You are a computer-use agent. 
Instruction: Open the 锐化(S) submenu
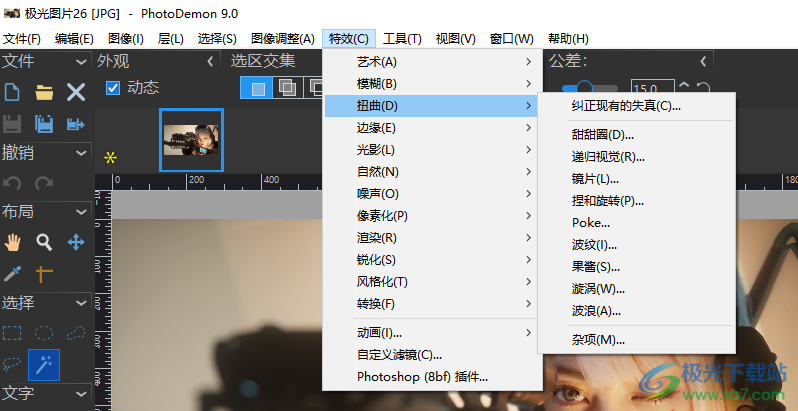431,260
